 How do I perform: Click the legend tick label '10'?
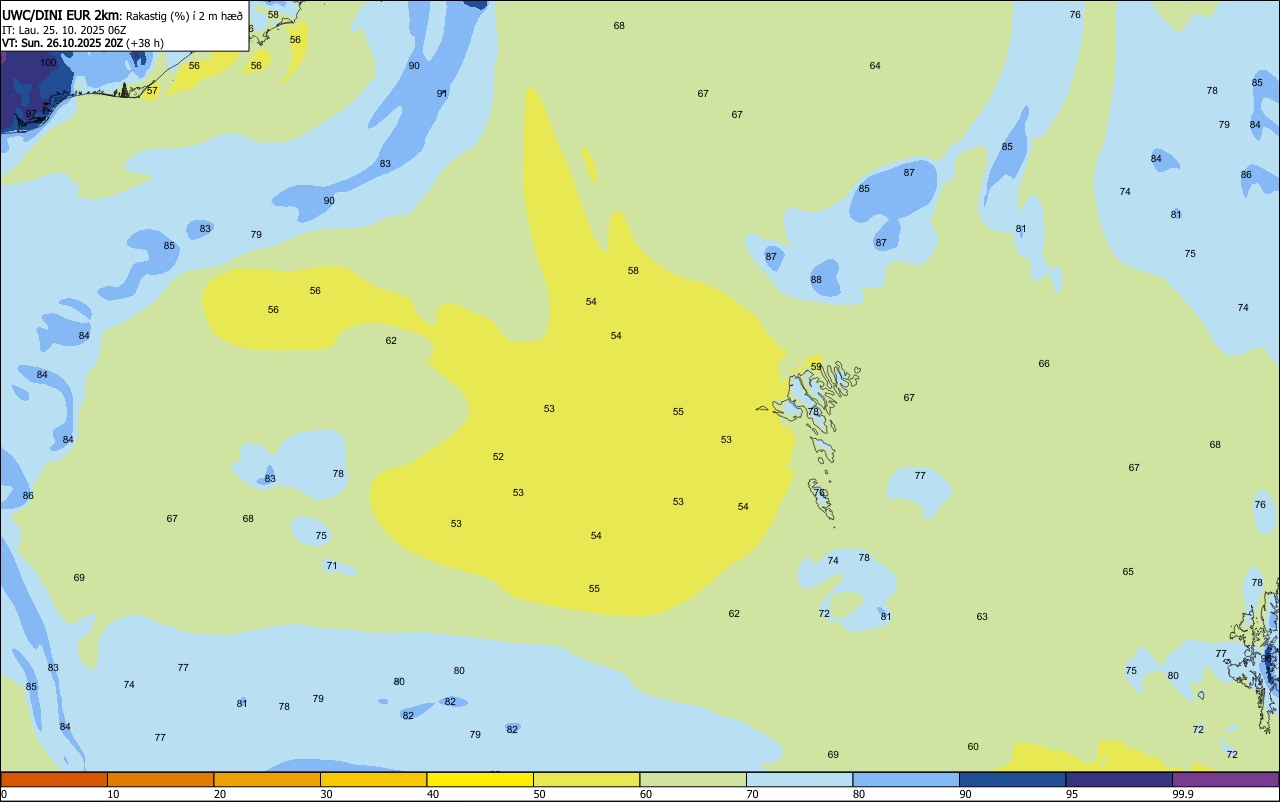[x=114, y=794]
